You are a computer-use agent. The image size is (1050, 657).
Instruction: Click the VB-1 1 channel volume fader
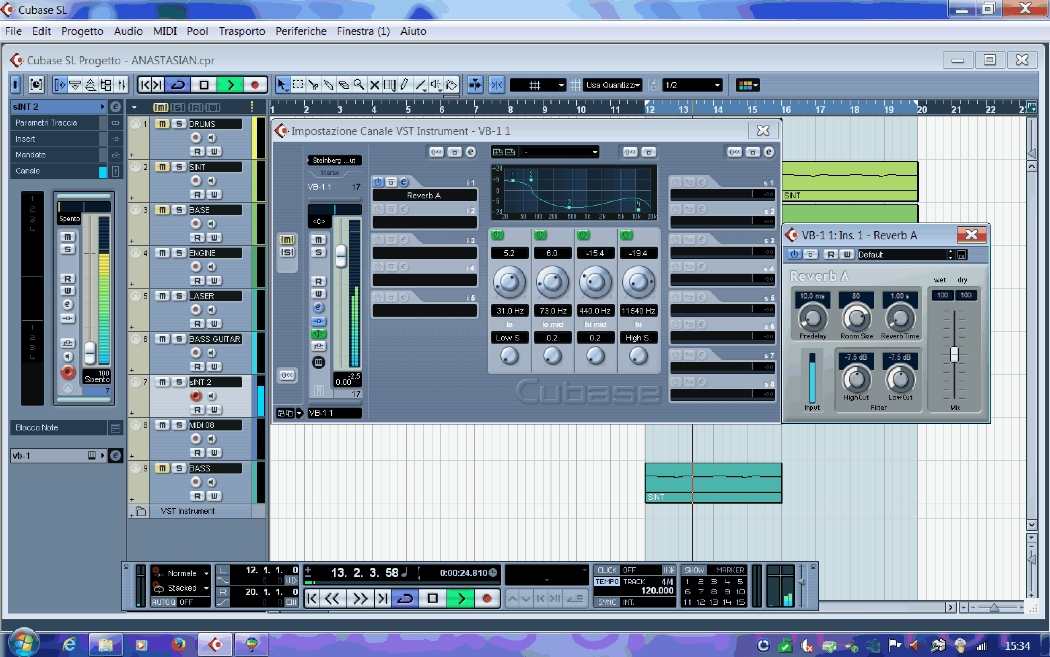341,255
